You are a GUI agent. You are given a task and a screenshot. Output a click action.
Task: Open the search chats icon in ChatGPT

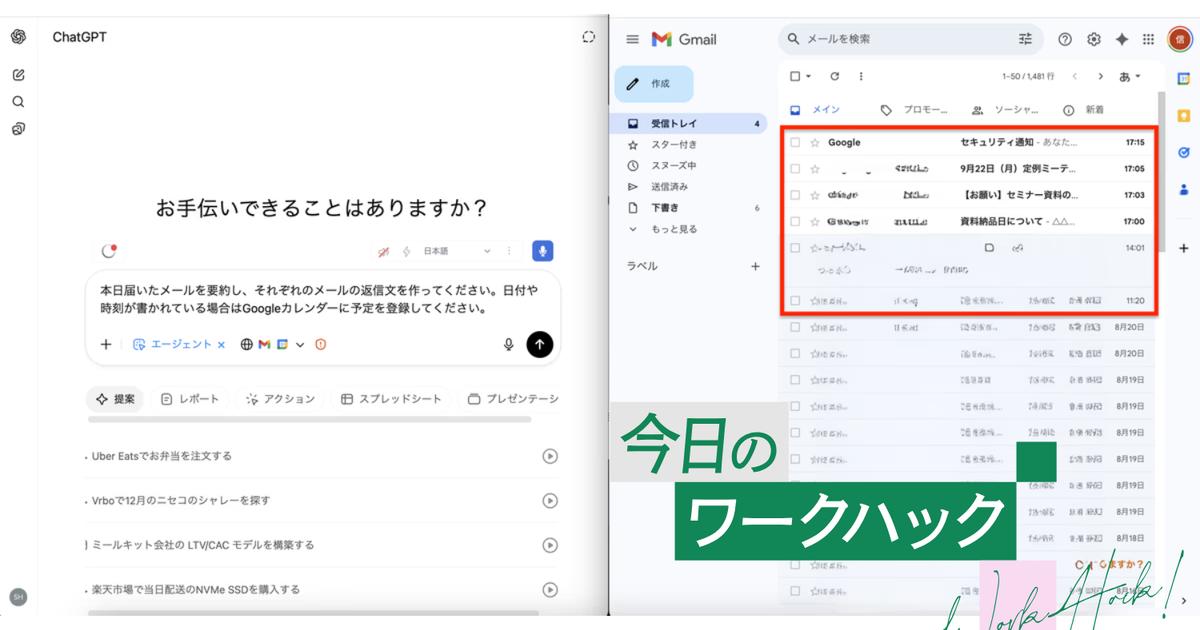[x=18, y=101]
